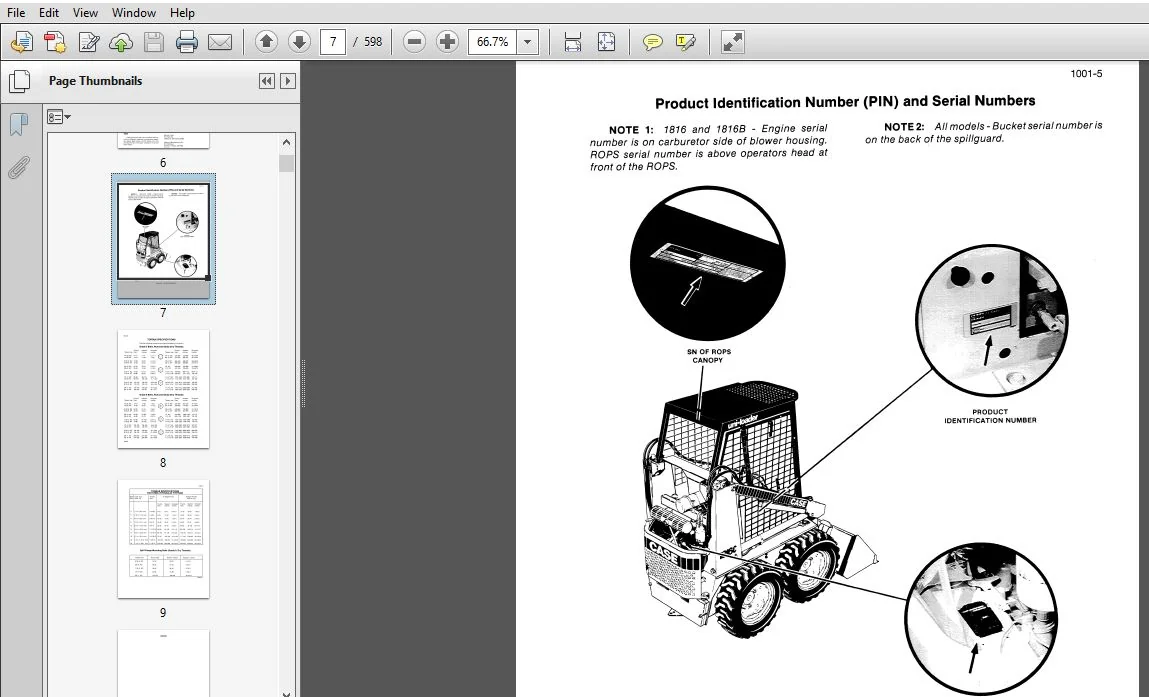Open the Bookmarks panel
The image size is (1149, 697).
pyautogui.click(x=19, y=125)
